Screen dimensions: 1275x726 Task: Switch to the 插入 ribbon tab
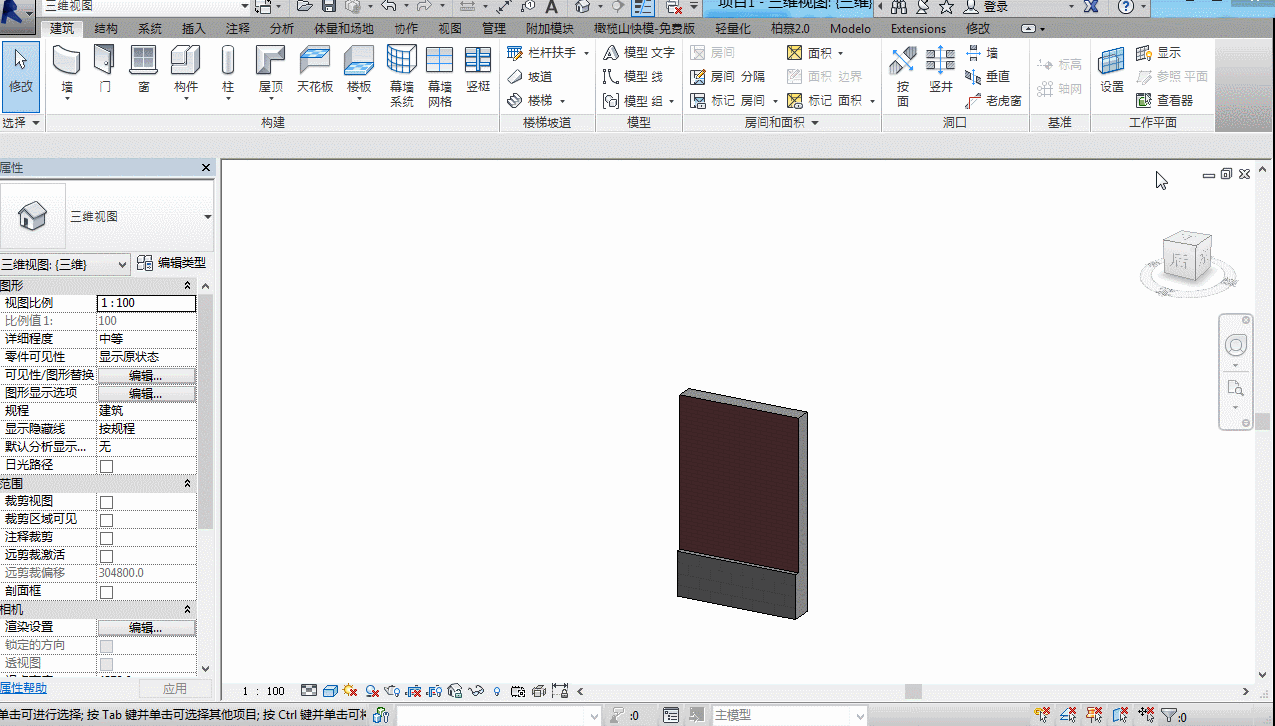coord(193,29)
